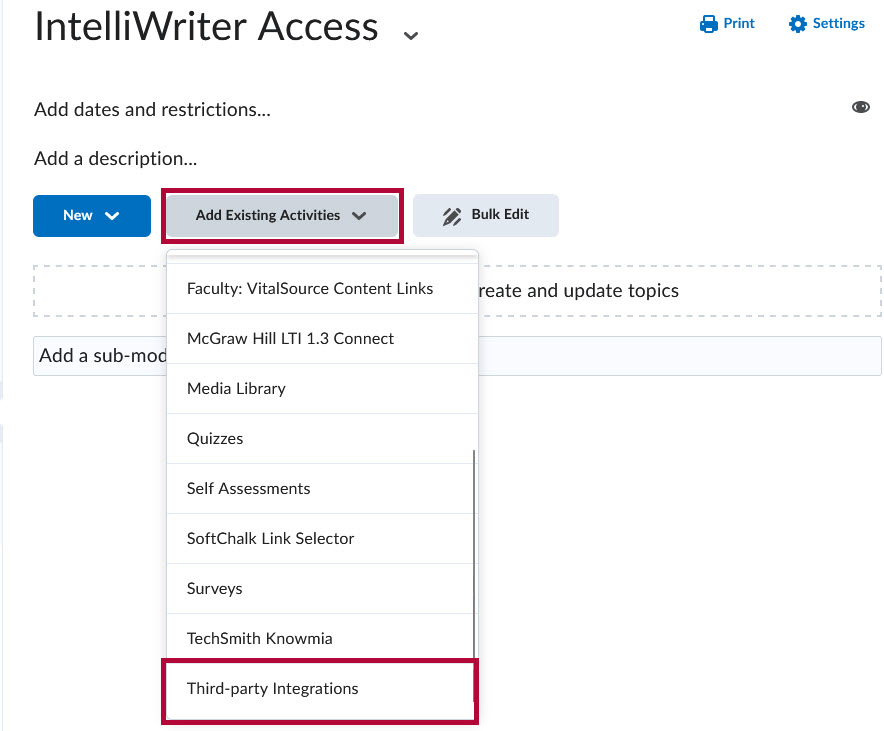Image resolution: width=884 pixels, height=731 pixels.
Task: Select Surveys from the dropdown
Action: pos(214,588)
